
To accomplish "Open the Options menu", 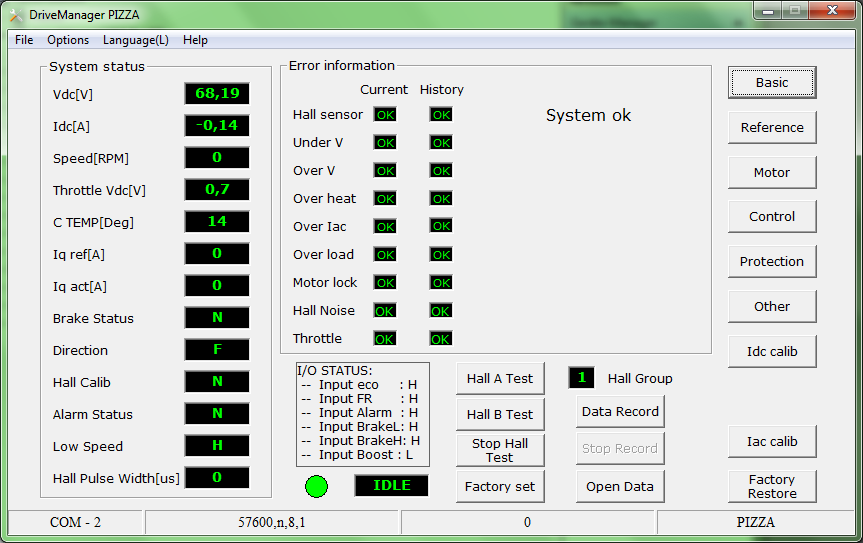I will [x=68, y=40].
